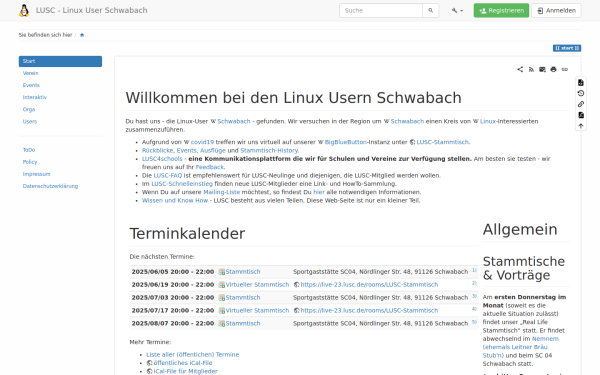Viewport: 600px width, 375px height.
Task: Follow the Linux Wikipedia link
Action: click(x=488, y=121)
